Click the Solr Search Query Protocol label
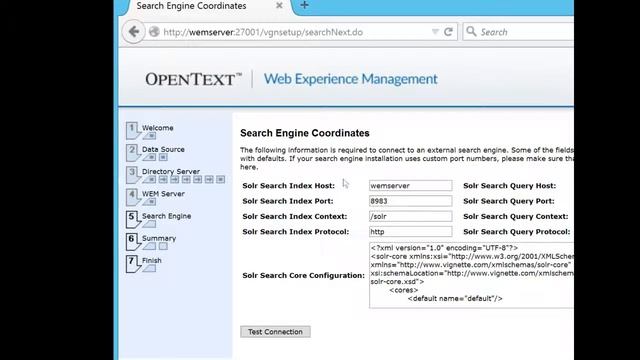 [516, 231]
